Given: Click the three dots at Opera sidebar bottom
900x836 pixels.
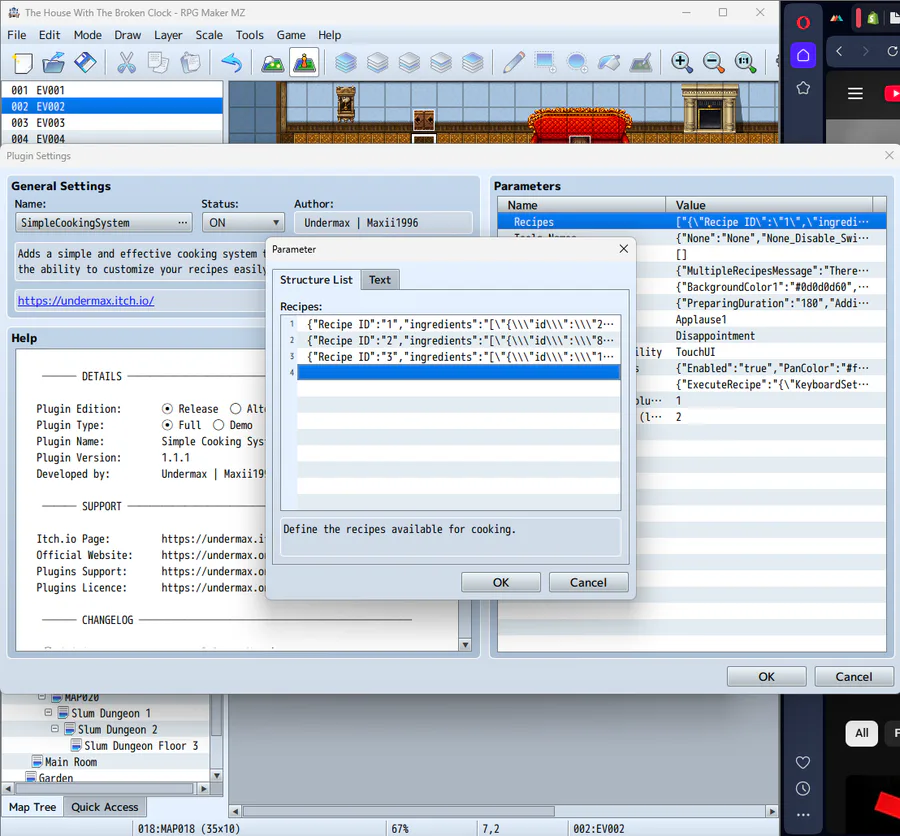Looking at the screenshot, I should [x=803, y=815].
